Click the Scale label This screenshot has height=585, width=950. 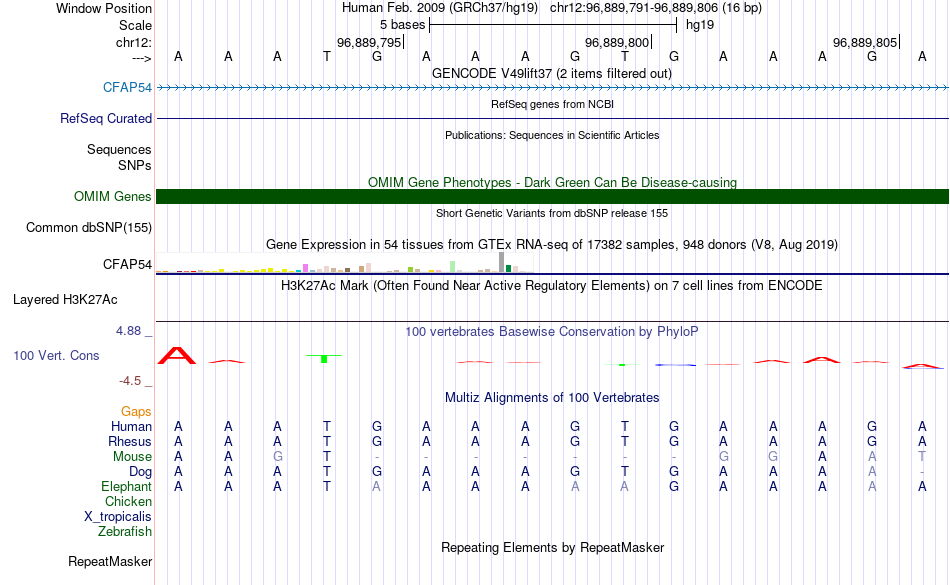(135, 25)
